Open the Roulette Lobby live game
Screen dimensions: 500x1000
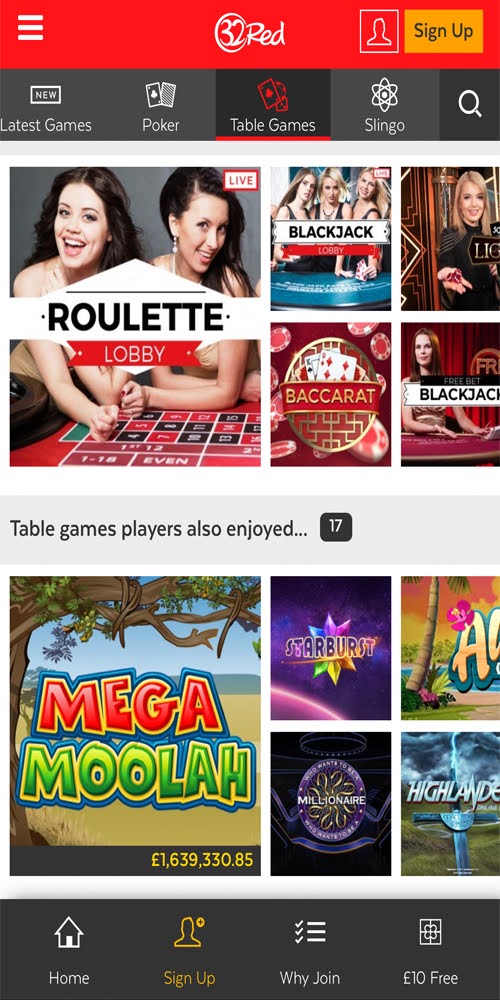coord(135,317)
